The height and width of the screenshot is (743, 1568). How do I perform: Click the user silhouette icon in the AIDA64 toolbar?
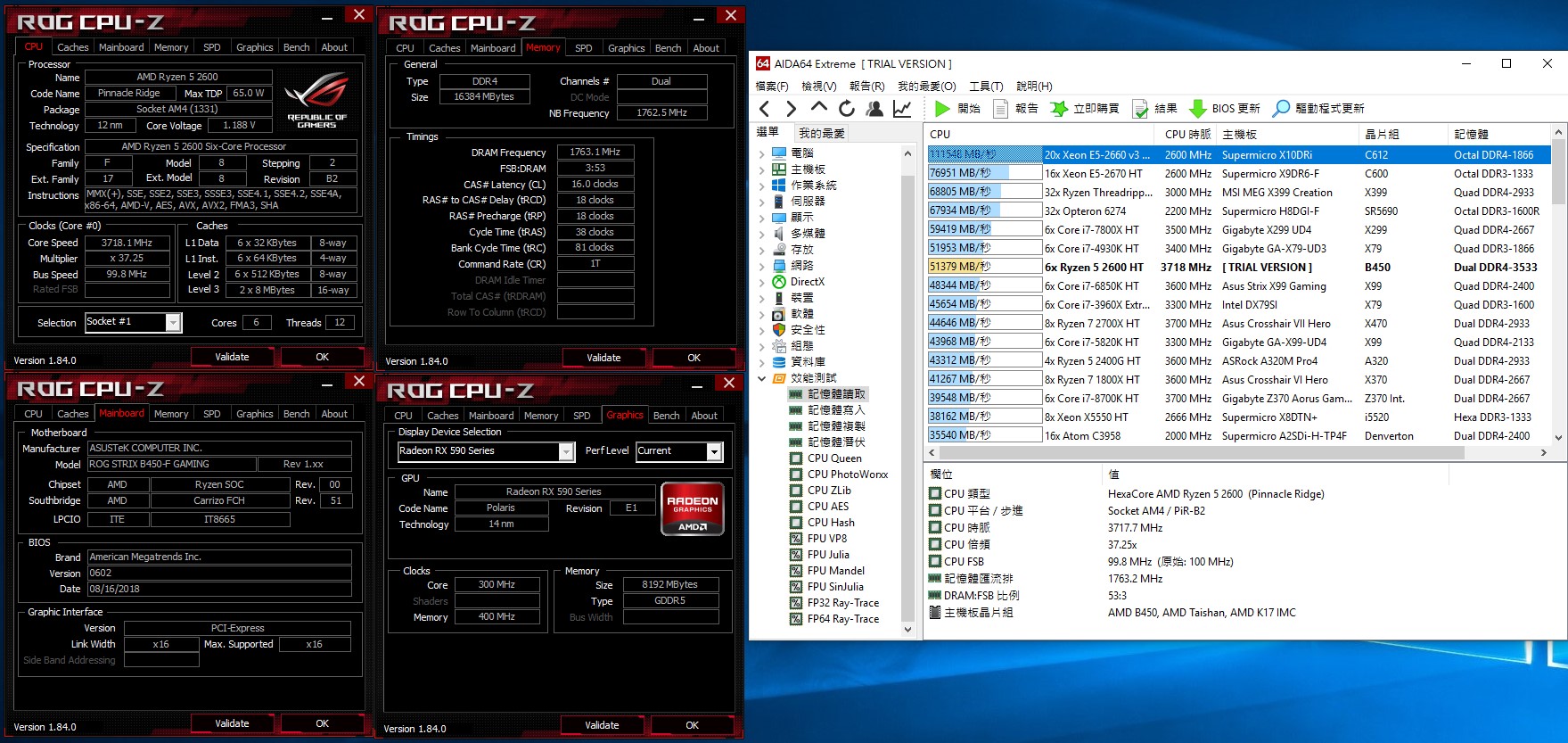pos(874,108)
